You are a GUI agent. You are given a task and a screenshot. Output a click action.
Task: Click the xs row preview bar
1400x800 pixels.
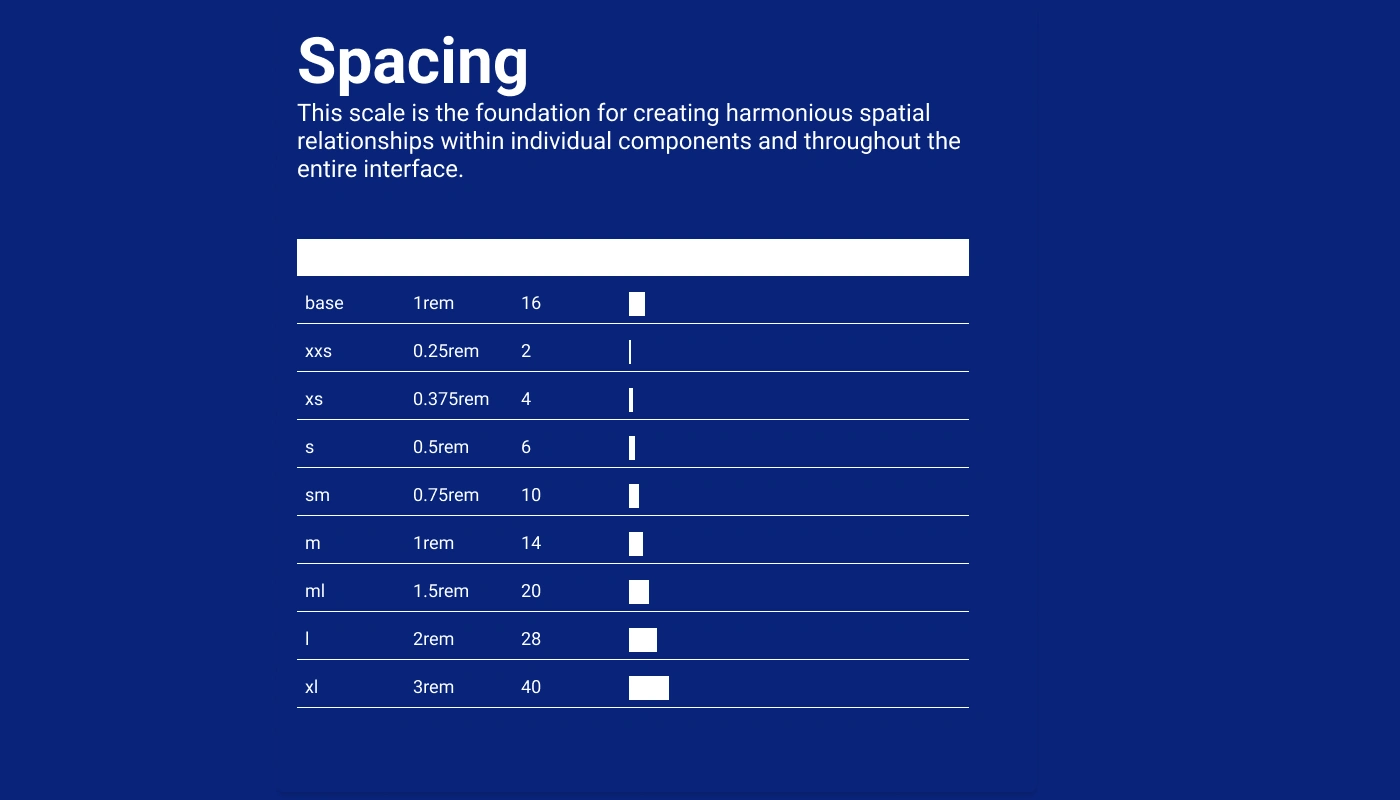631,400
